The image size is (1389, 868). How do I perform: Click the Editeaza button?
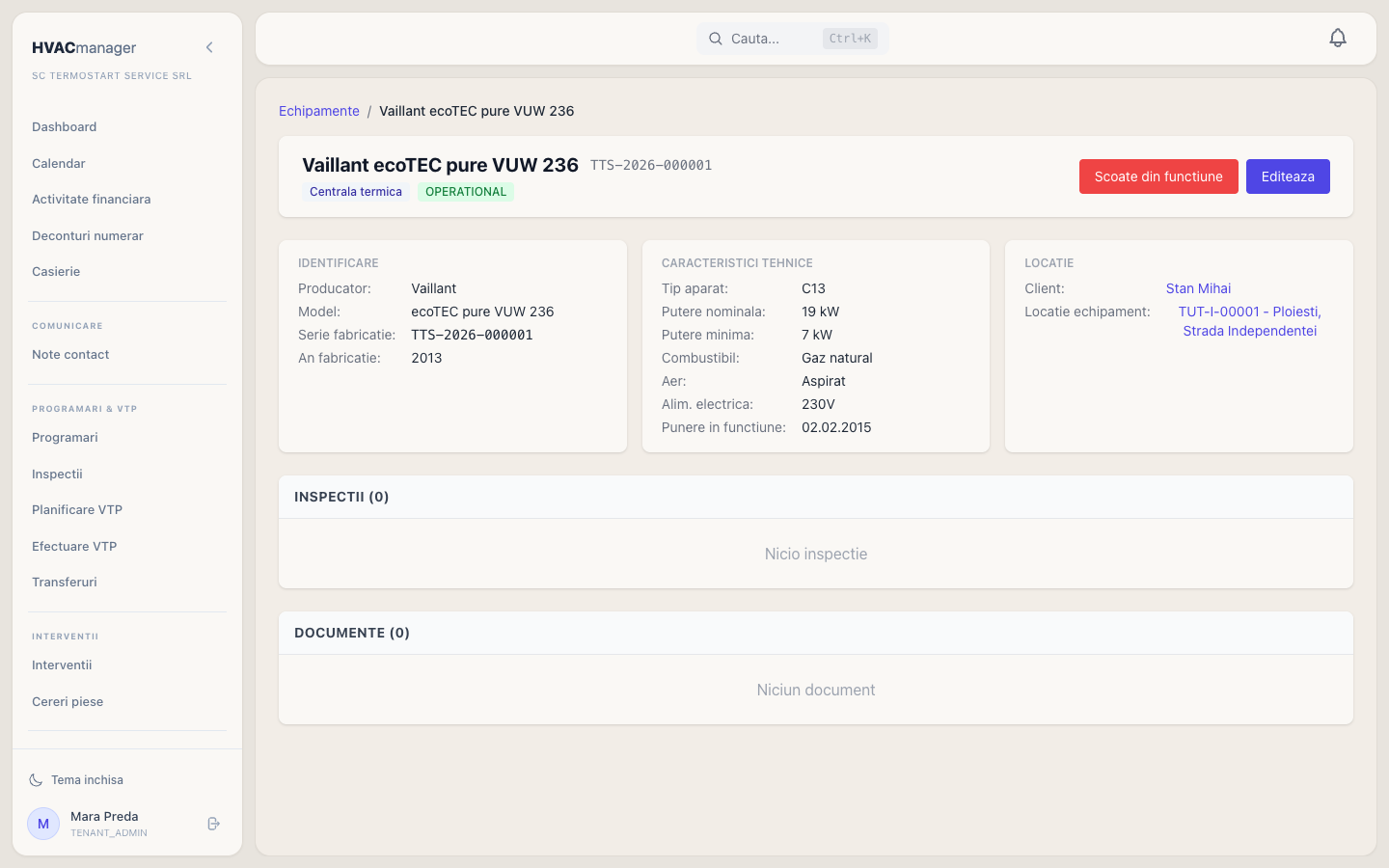(1288, 176)
